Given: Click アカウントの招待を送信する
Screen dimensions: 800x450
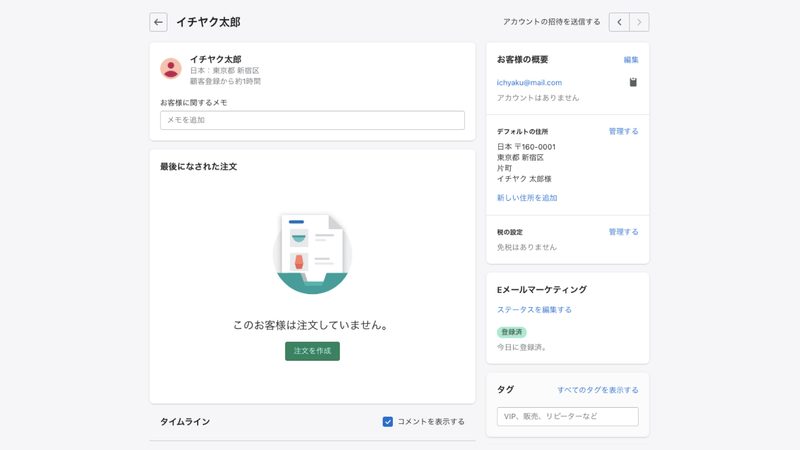Looking at the screenshot, I should (x=552, y=22).
